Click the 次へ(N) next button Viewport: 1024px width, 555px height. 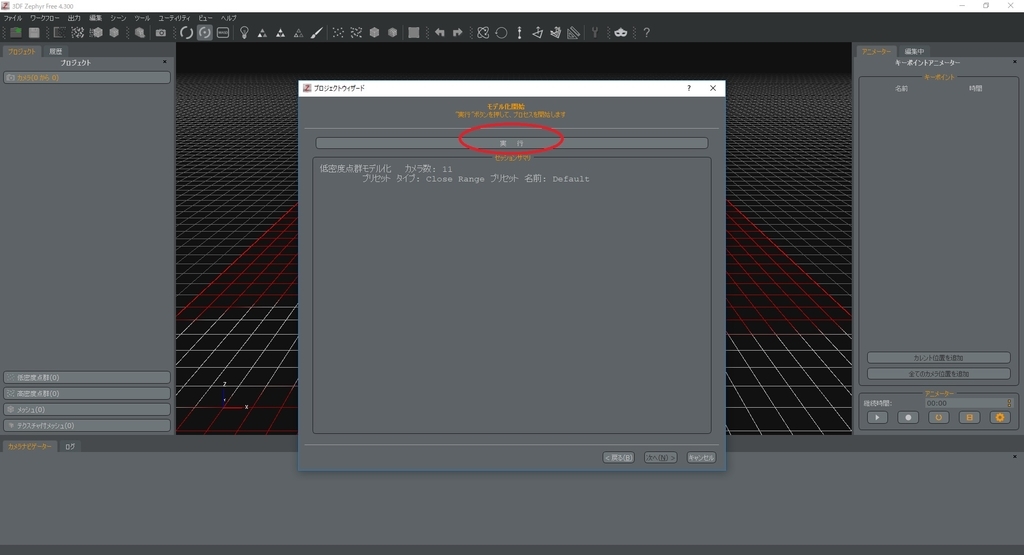660,458
